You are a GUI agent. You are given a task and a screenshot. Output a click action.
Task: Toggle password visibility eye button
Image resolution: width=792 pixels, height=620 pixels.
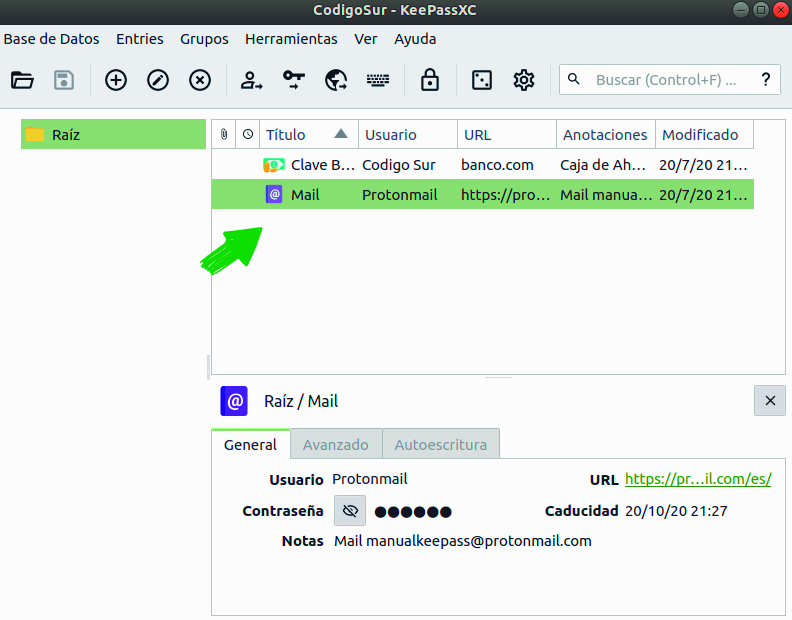(x=350, y=511)
